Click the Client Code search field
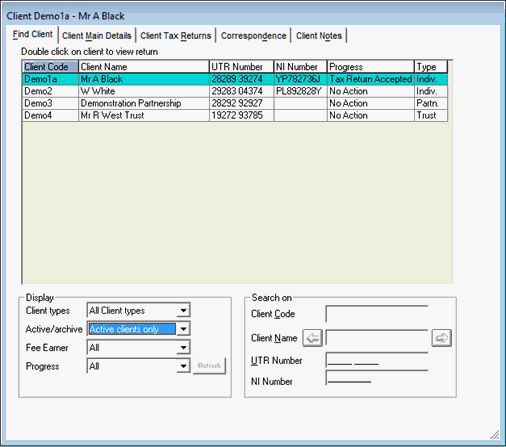This screenshot has height=447, width=506. click(x=377, y=314)
